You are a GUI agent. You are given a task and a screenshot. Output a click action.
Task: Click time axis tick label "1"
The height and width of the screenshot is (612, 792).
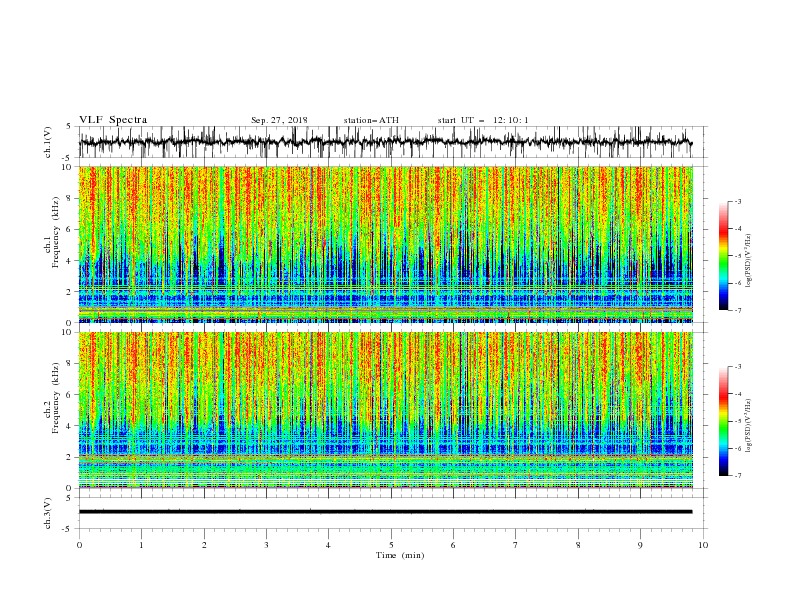click(x=142, y=545)
